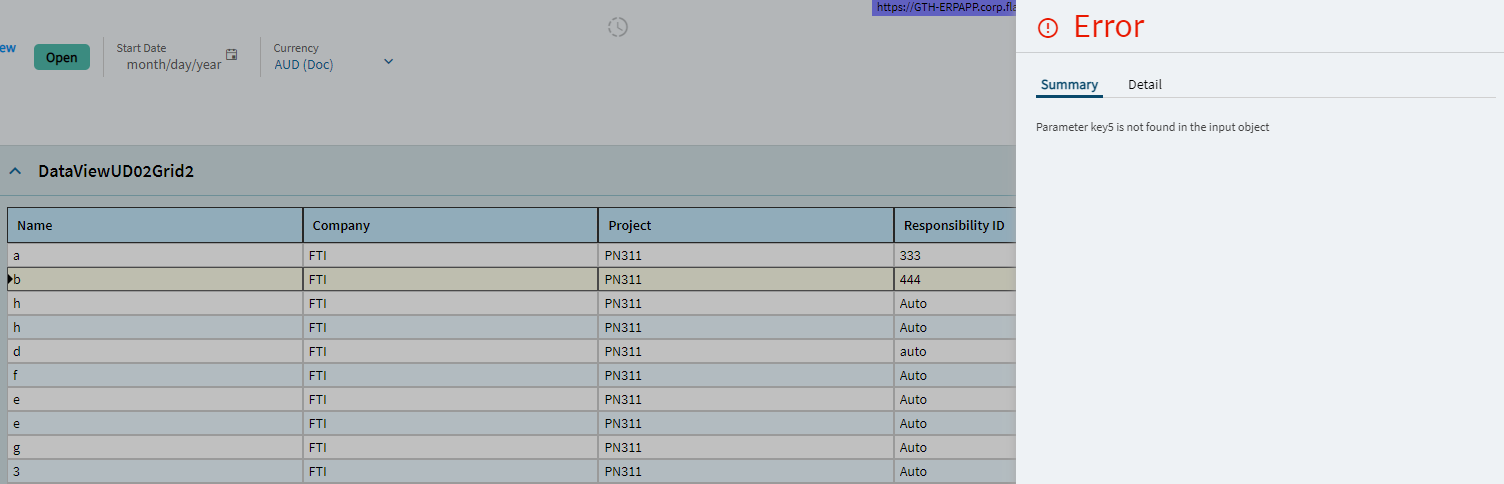Viewport: 1504px width, 484px height.
Task: Click the Error panel heading
Action: [x=1109, y=27]
